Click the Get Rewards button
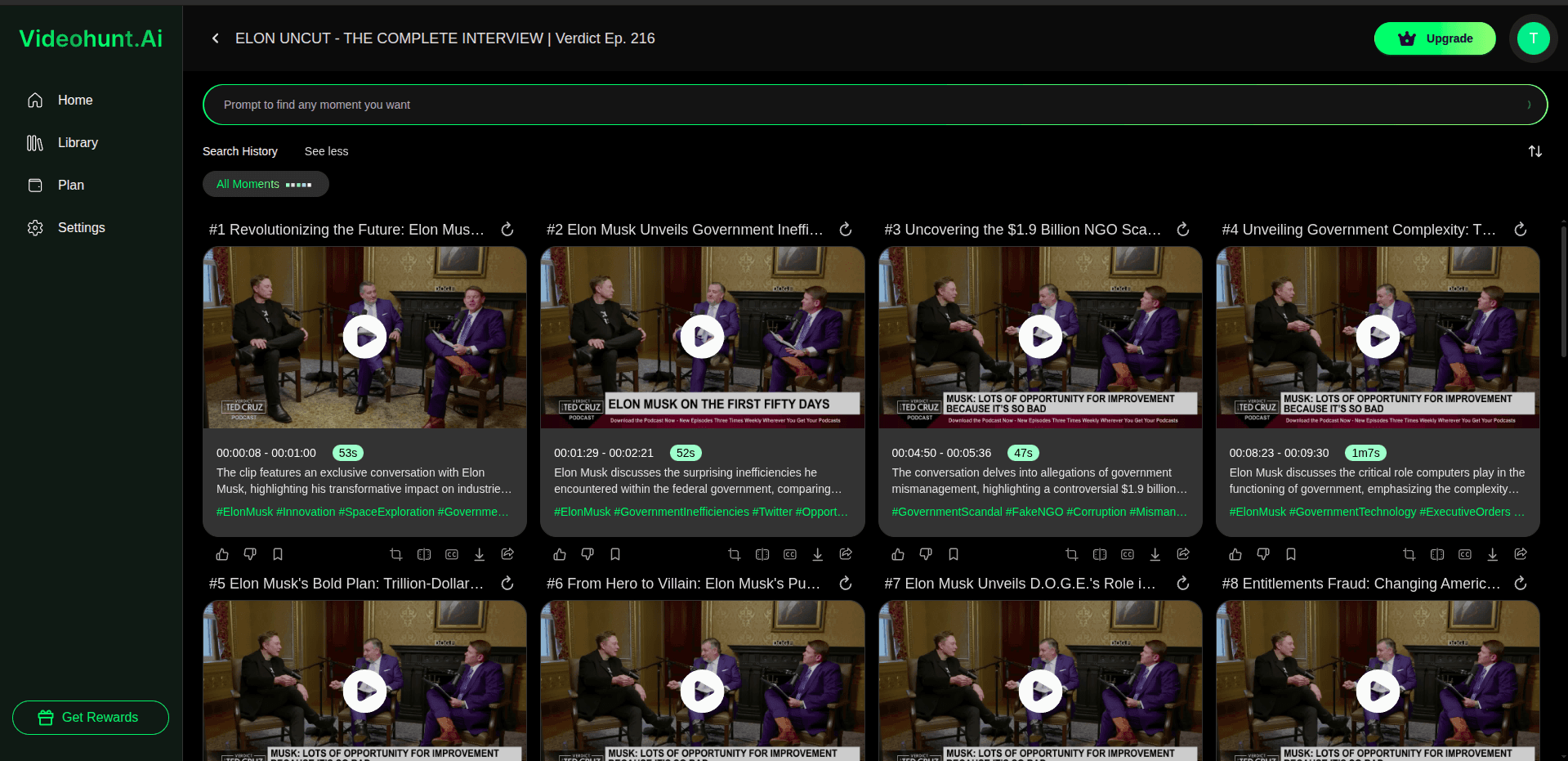This screenshot has height=761, width=1568. click(91, 718)
